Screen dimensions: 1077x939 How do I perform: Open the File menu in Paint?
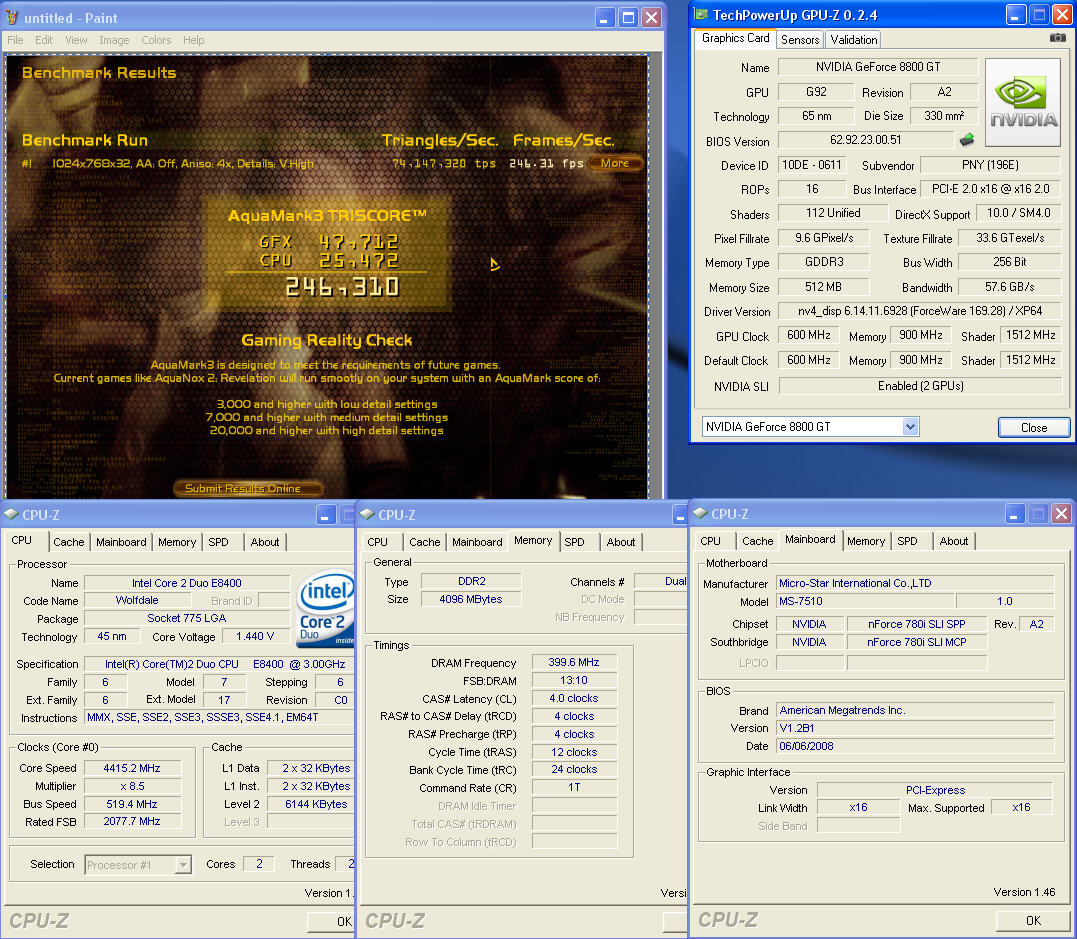pos(15,40)
